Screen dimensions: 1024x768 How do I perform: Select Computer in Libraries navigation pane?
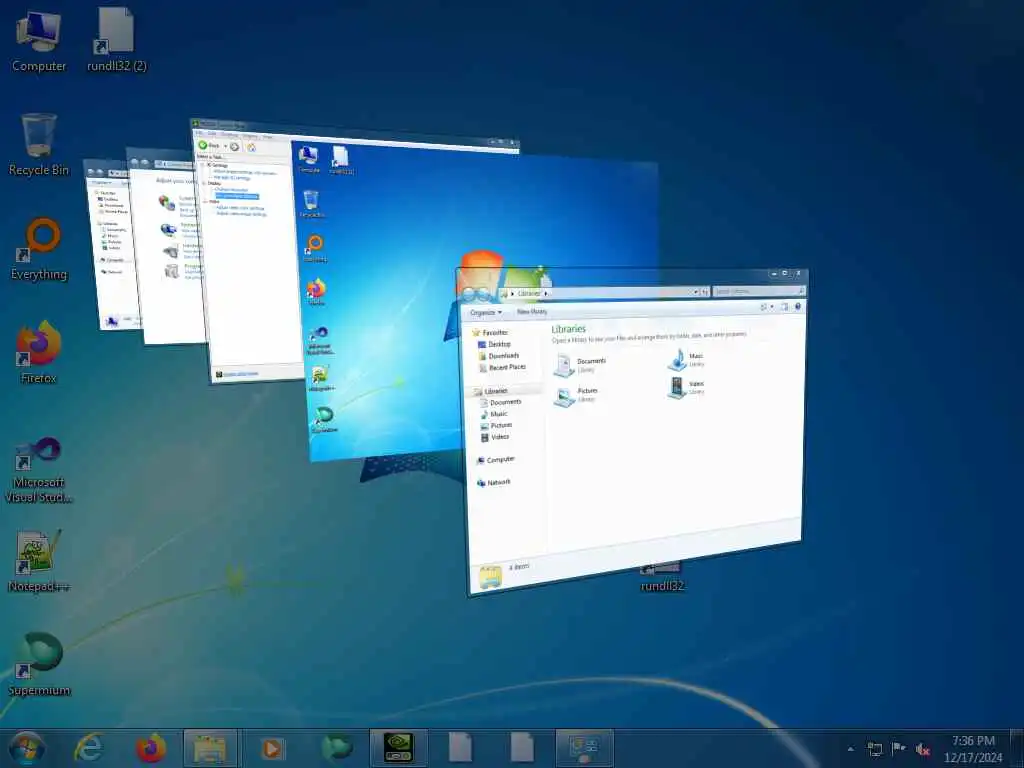point(496,460)
